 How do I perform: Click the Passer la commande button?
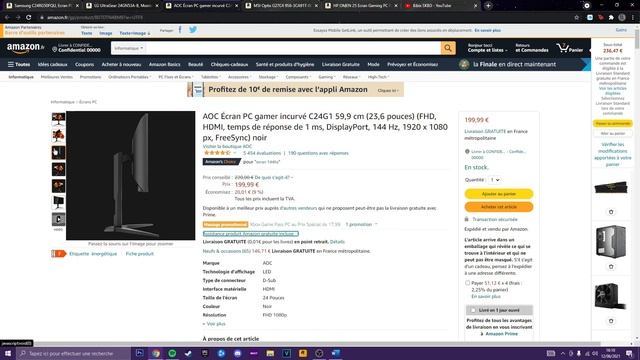(613, 123)
